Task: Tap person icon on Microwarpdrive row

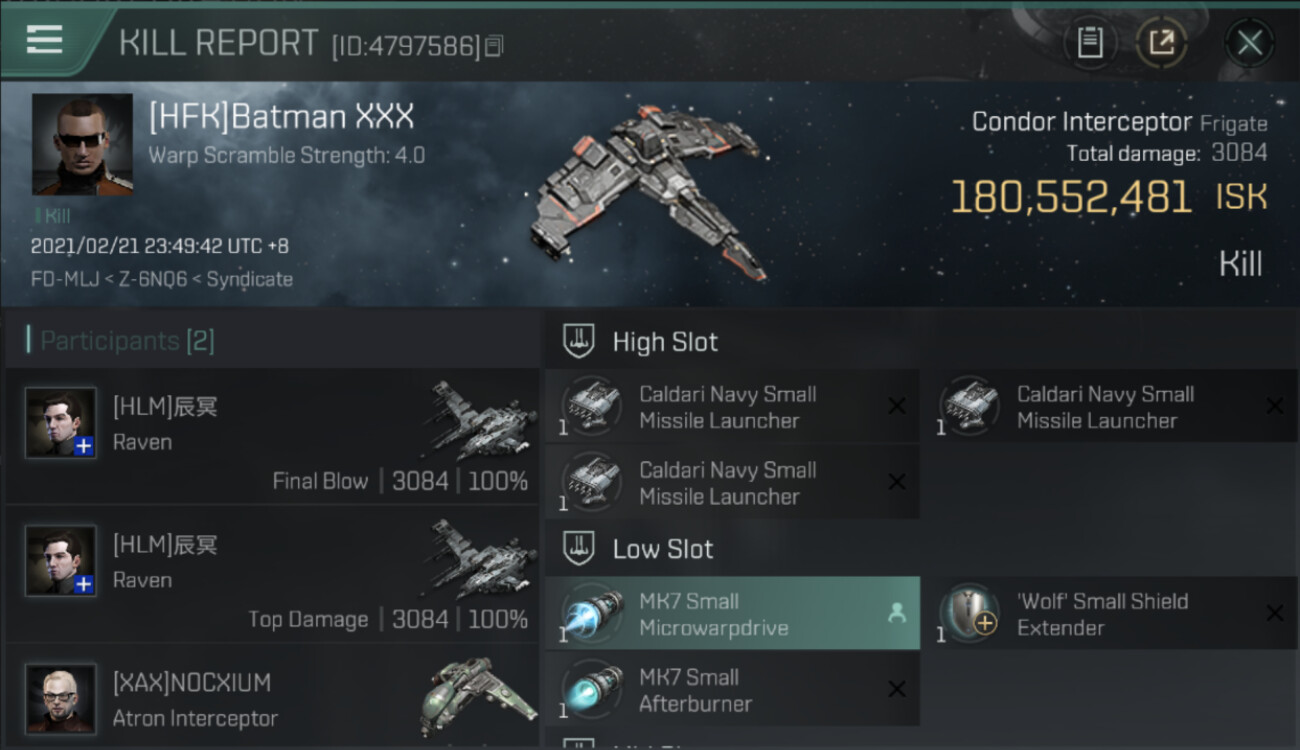Action: click(x=896, y=614)
